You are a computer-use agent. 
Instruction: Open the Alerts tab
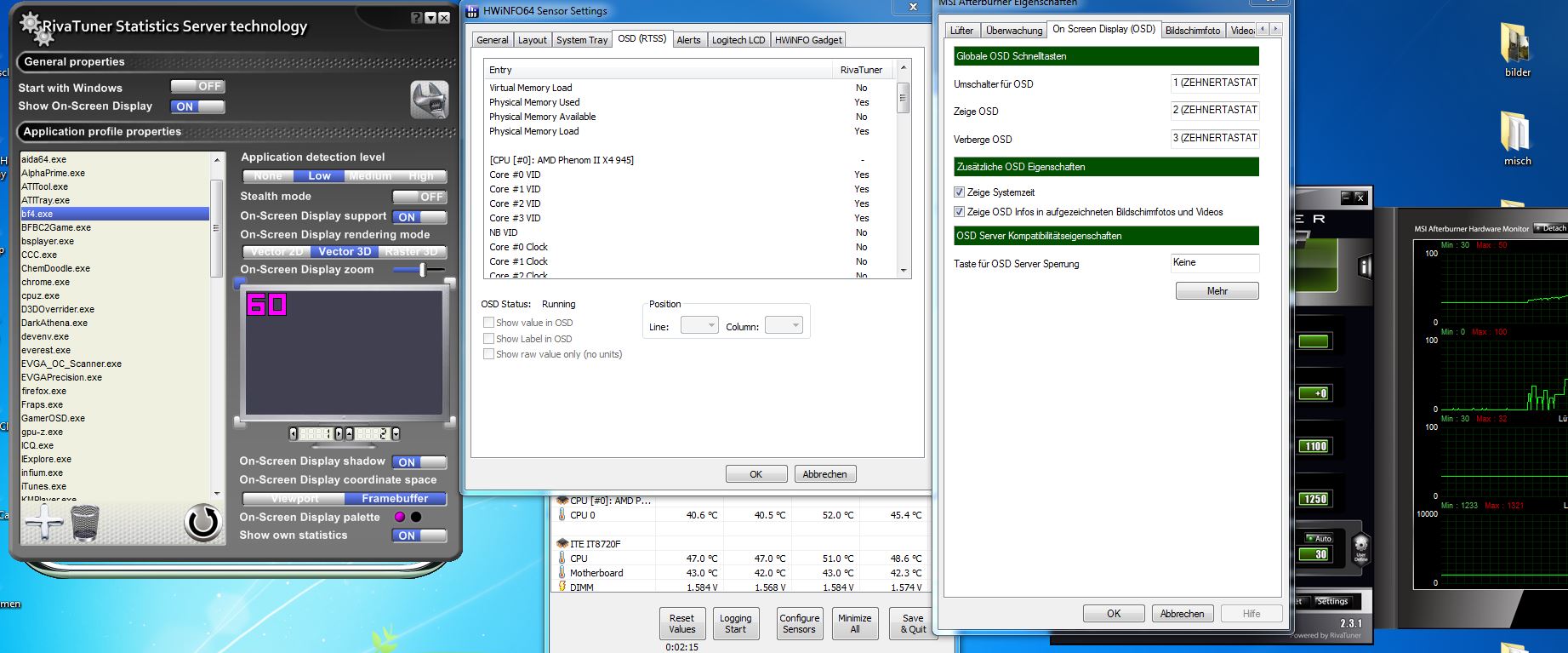tap(689, 40)
